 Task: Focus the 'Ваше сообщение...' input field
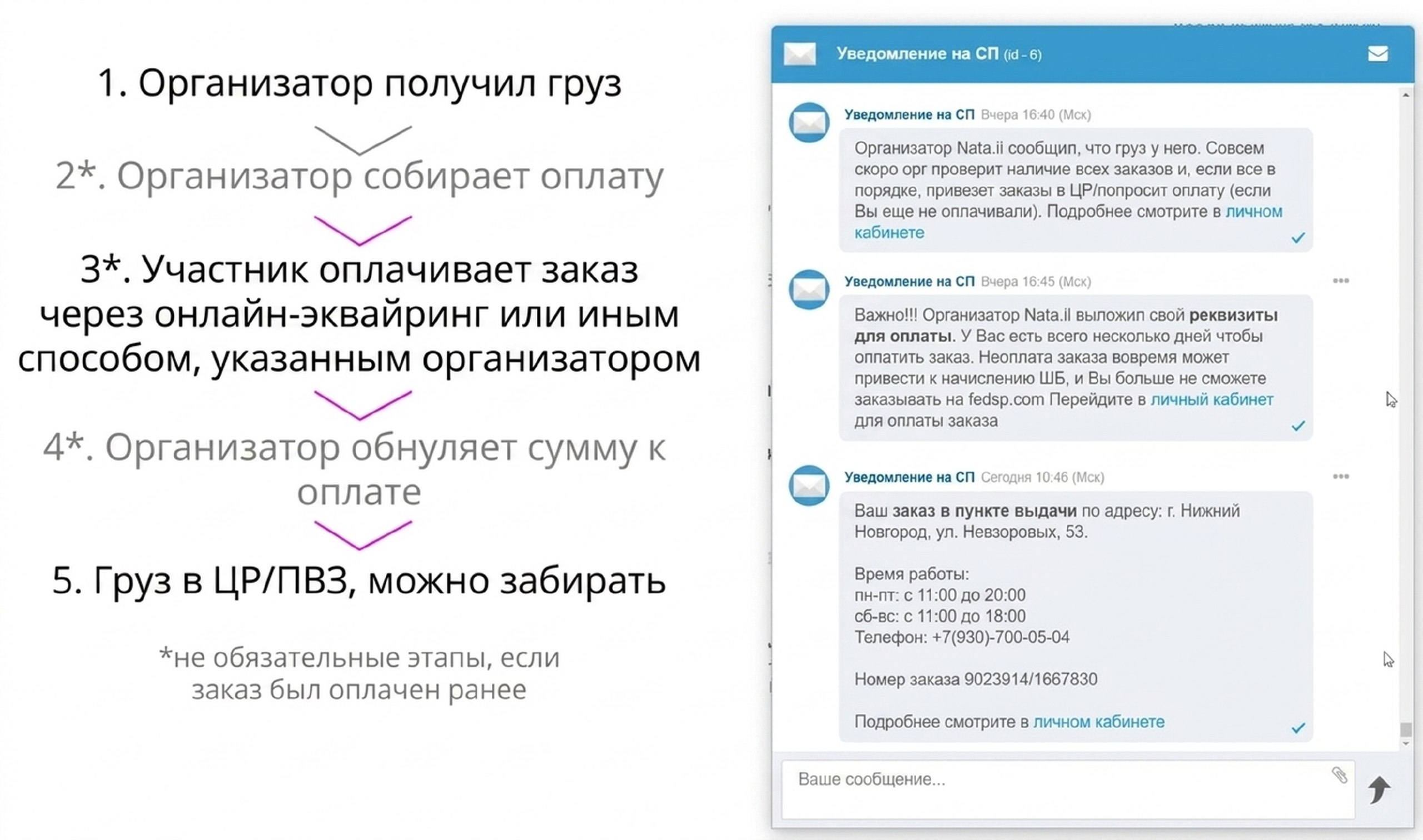[x=1067, y=788]
